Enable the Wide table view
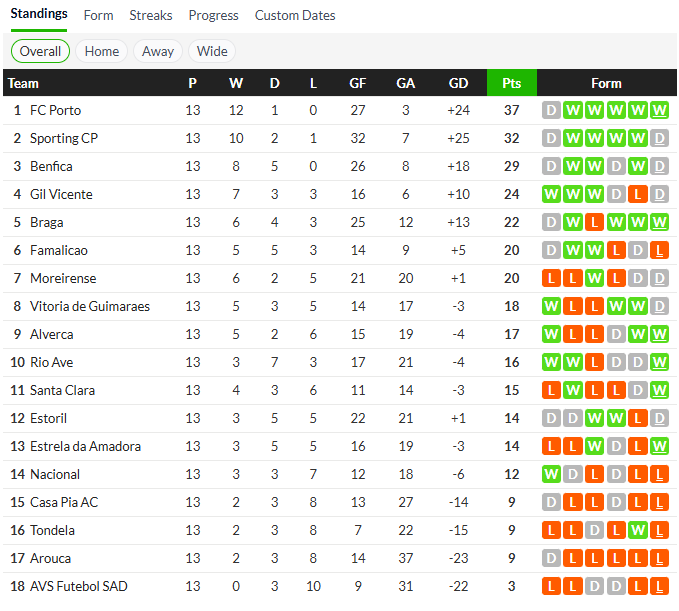Viewport: 679px width, 611px height. pos(212,51)
